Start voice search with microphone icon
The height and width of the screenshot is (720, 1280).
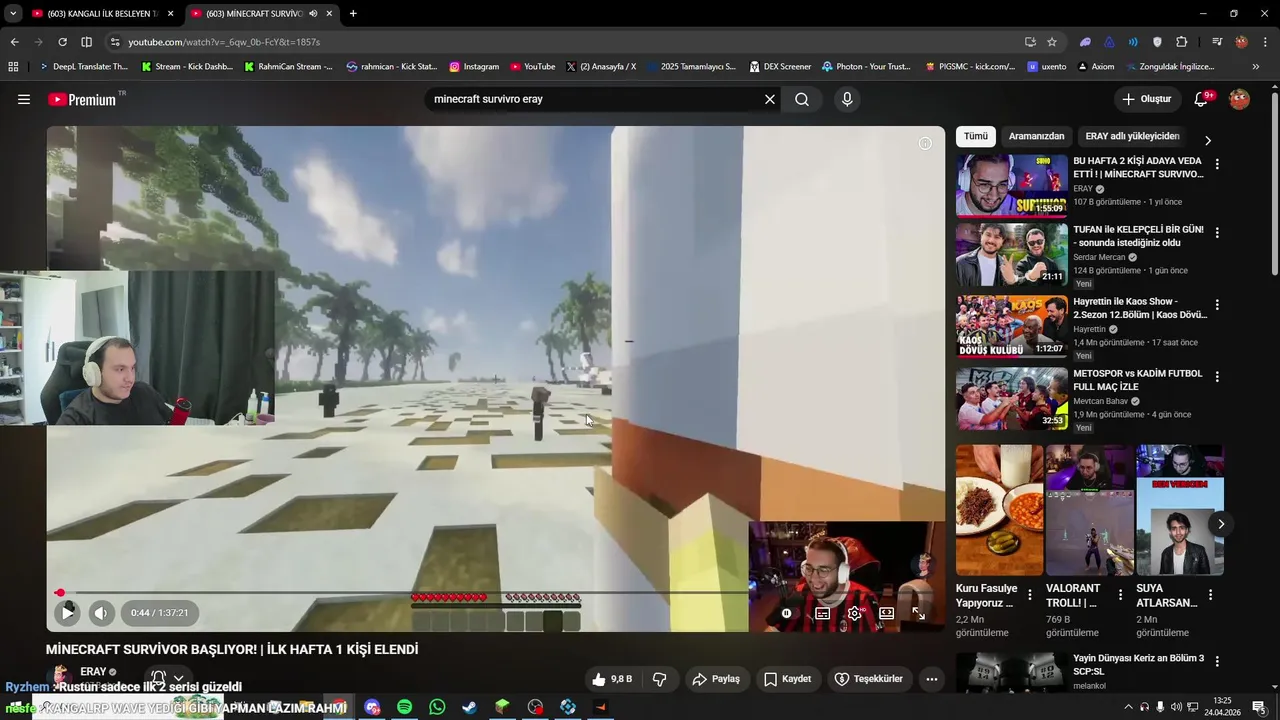pos(847,99)
